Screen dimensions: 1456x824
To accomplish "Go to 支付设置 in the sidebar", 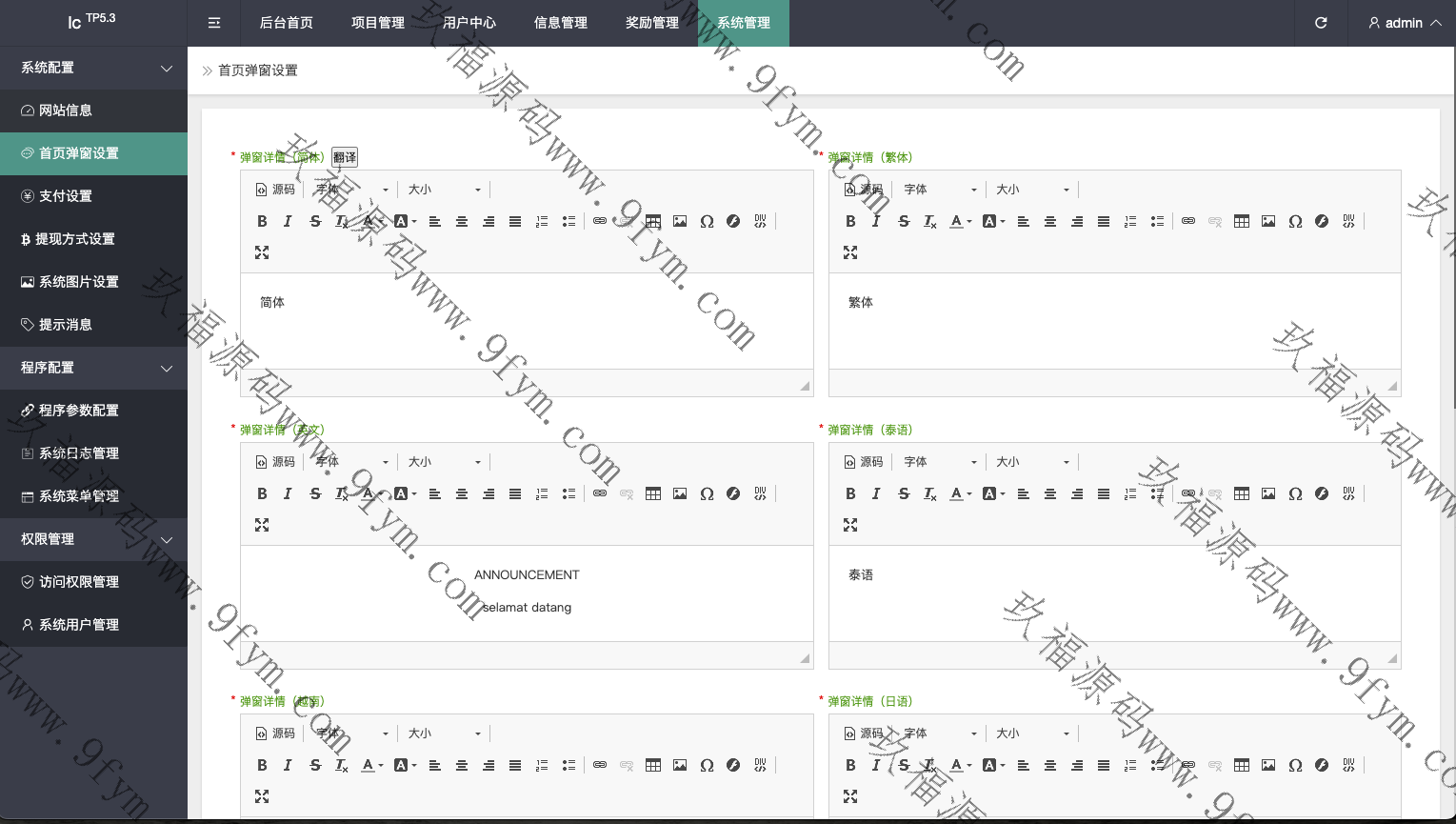I will pyautogui.click(x=65, y=196).
